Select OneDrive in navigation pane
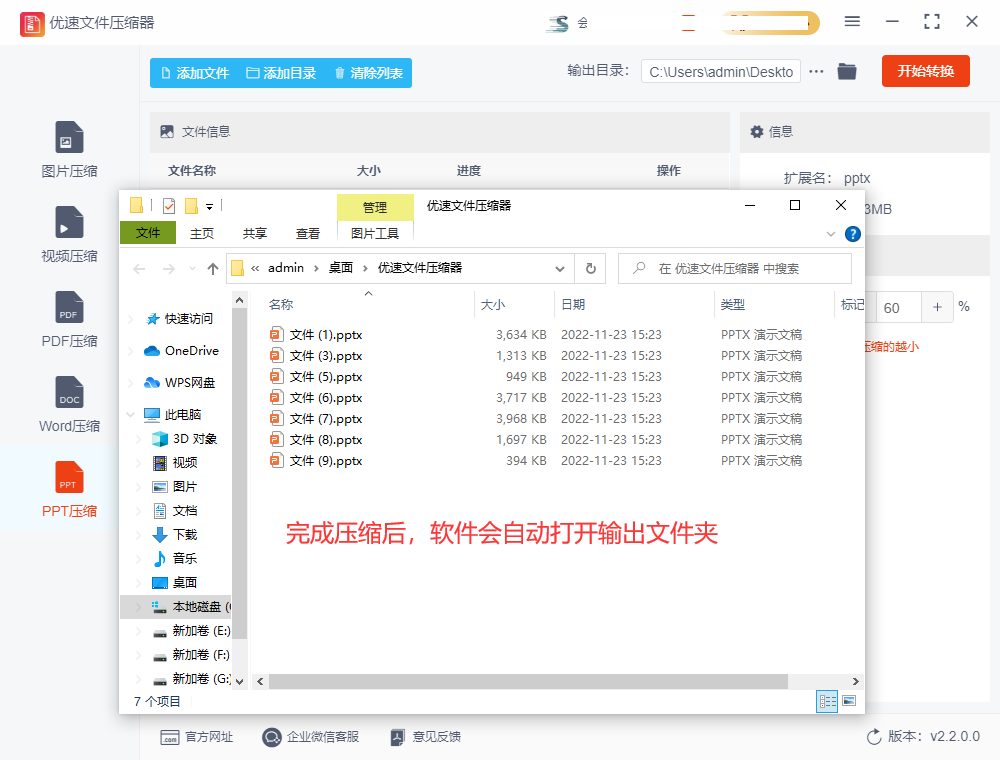Viewport: 1000px width, 760px height. pyautogui.click(x=181, y=351)
